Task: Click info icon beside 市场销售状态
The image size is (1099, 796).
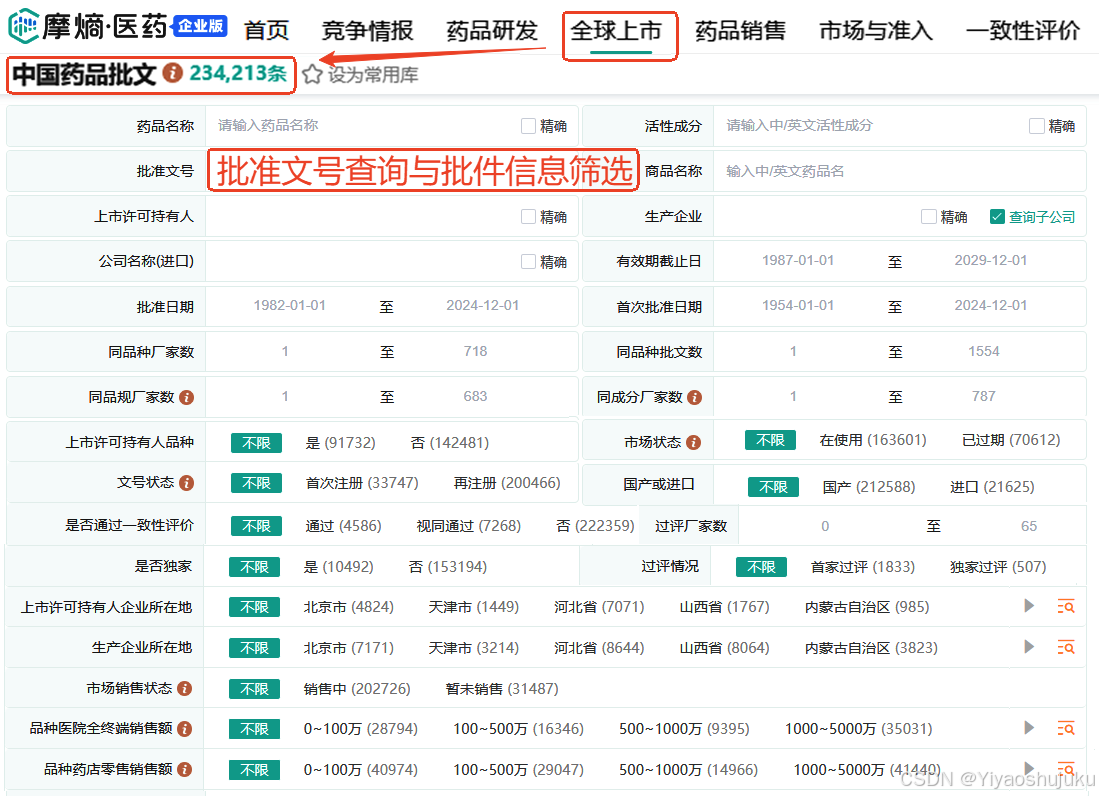Action: [184, 689]
